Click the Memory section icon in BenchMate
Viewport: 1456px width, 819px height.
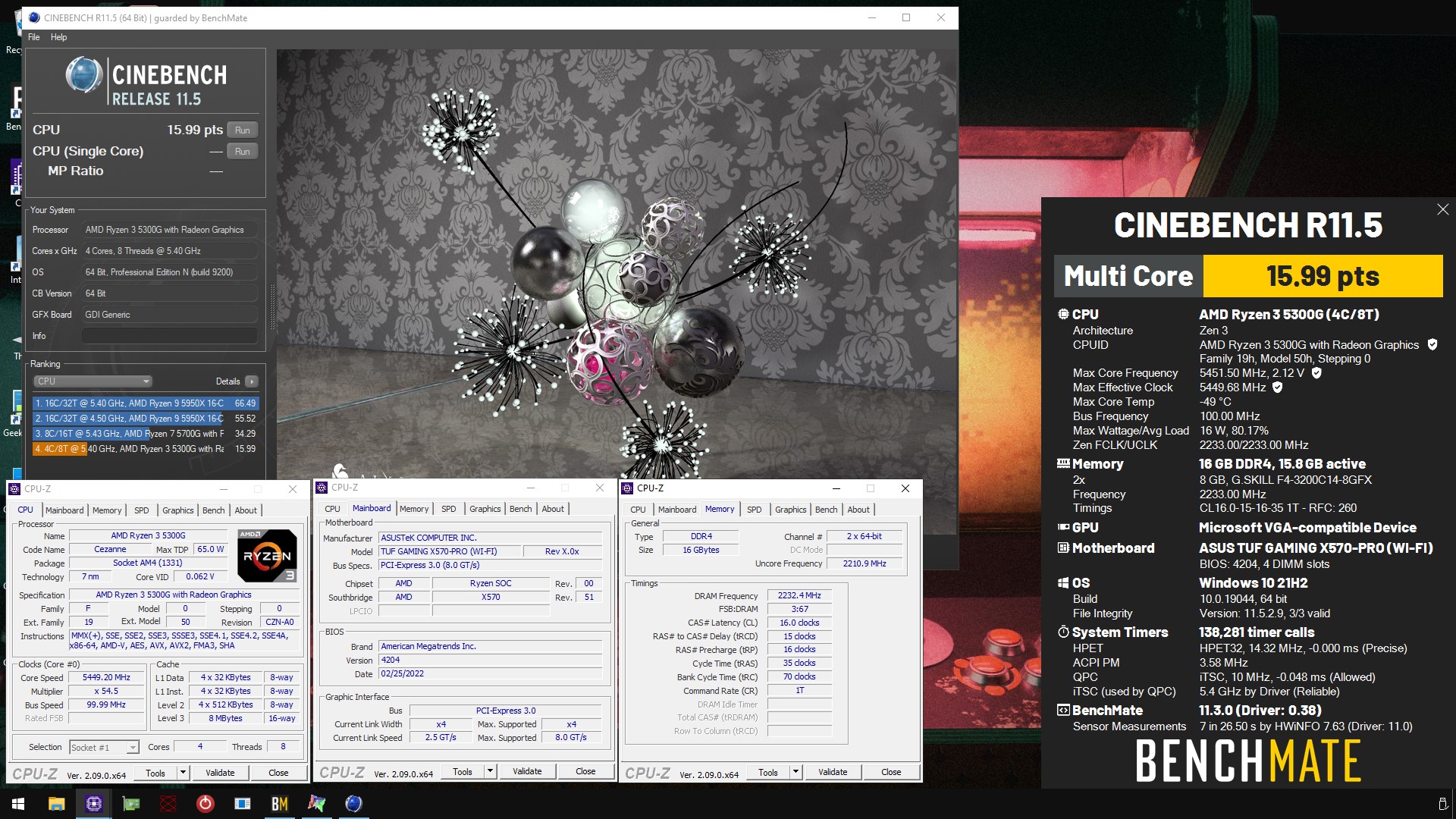(1063, 463)
